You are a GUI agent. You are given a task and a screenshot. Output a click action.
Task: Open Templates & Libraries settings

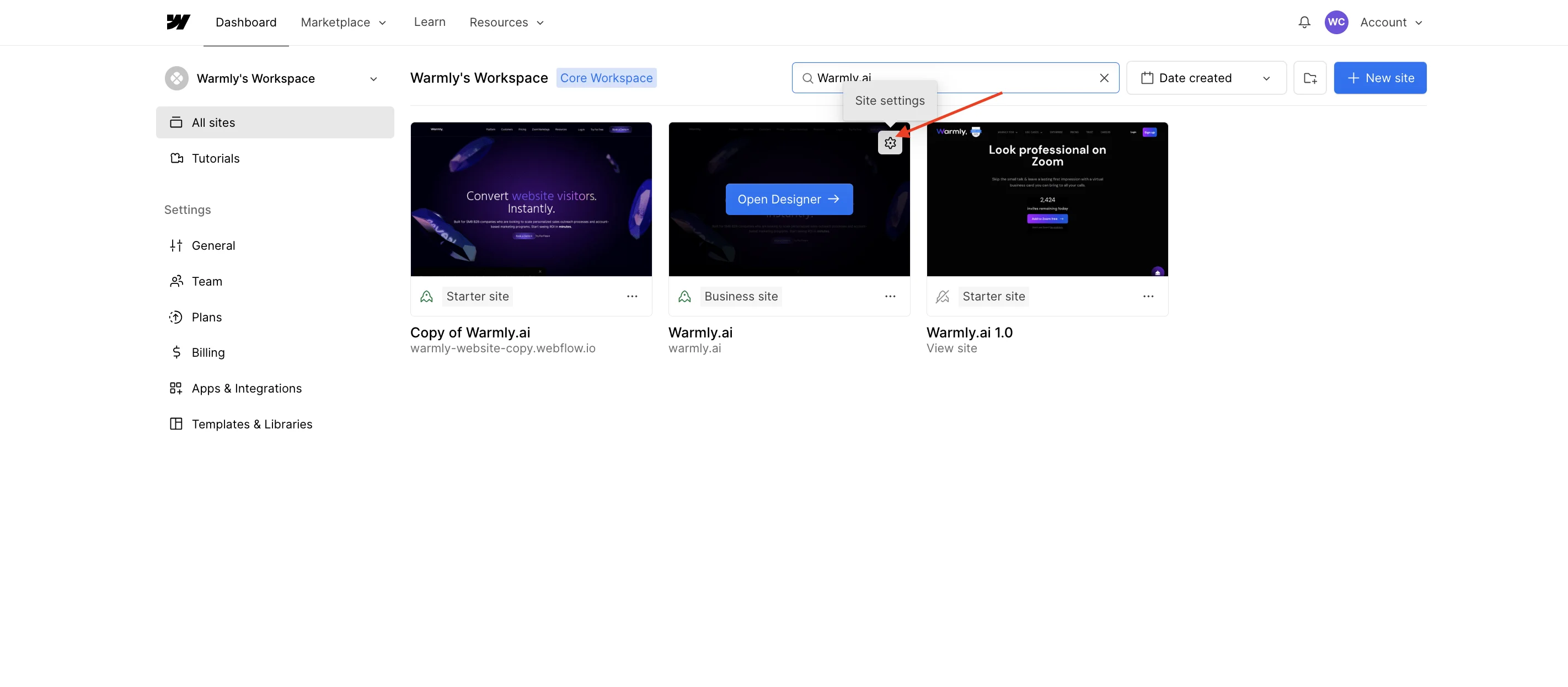(275, 424)
